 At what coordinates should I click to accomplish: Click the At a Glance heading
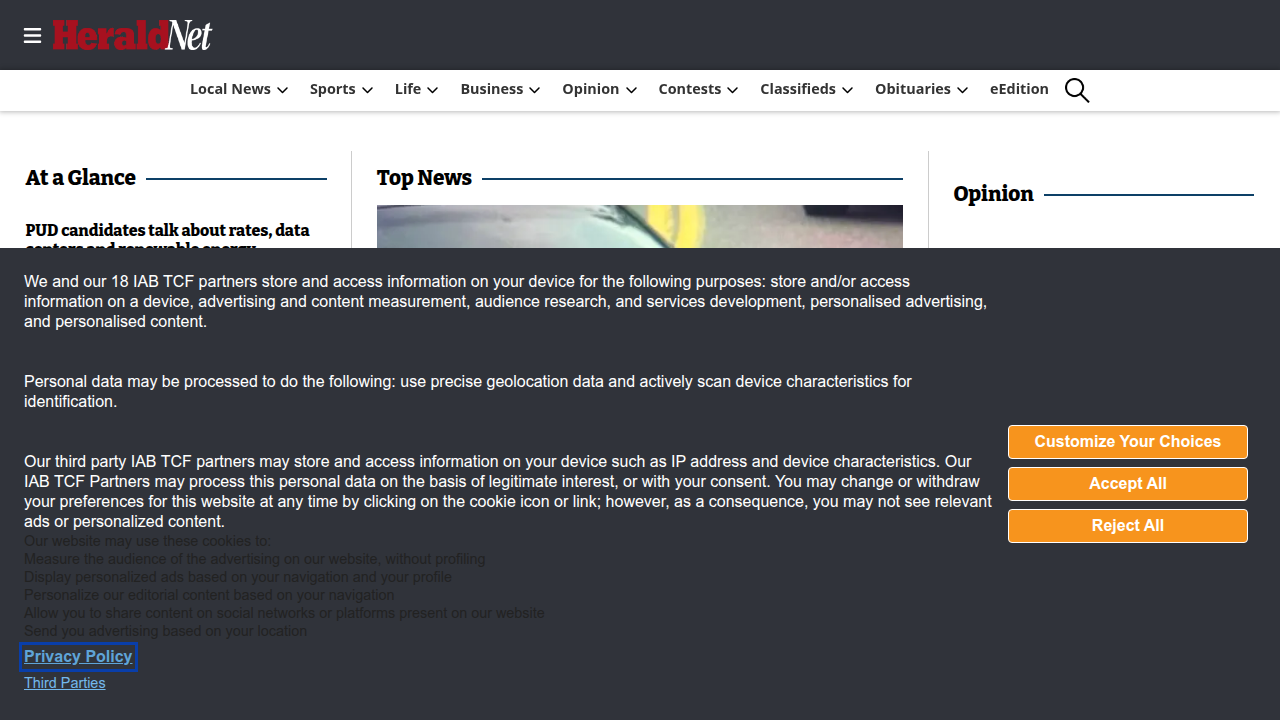point(81,178)
